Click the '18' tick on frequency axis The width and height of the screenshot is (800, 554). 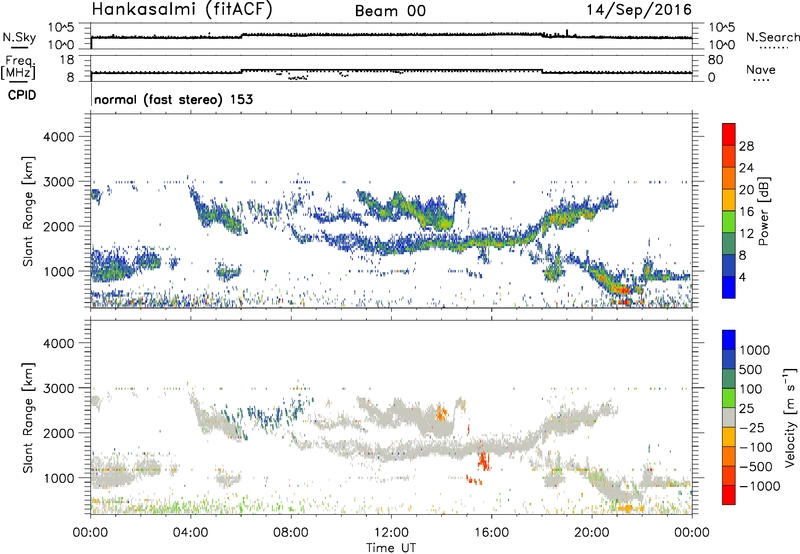pos(67,60)
